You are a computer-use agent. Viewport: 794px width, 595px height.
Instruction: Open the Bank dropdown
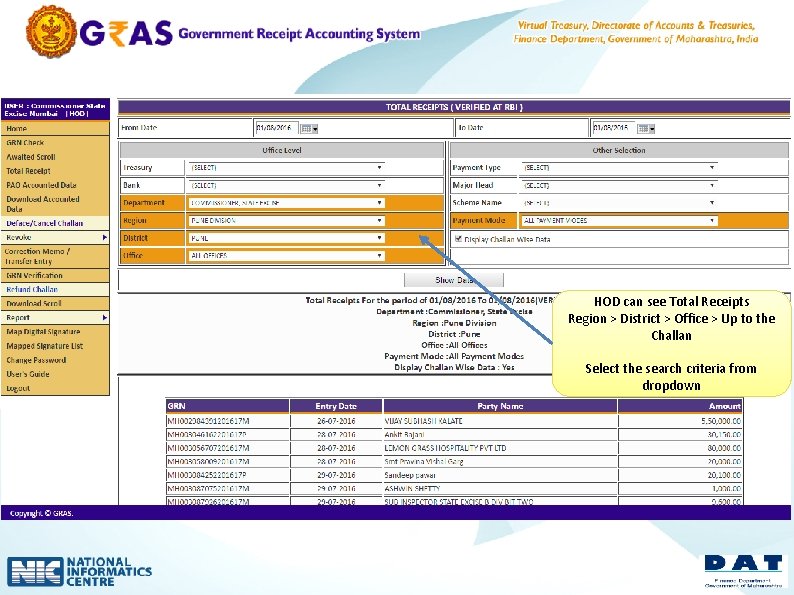click(286, 185)
